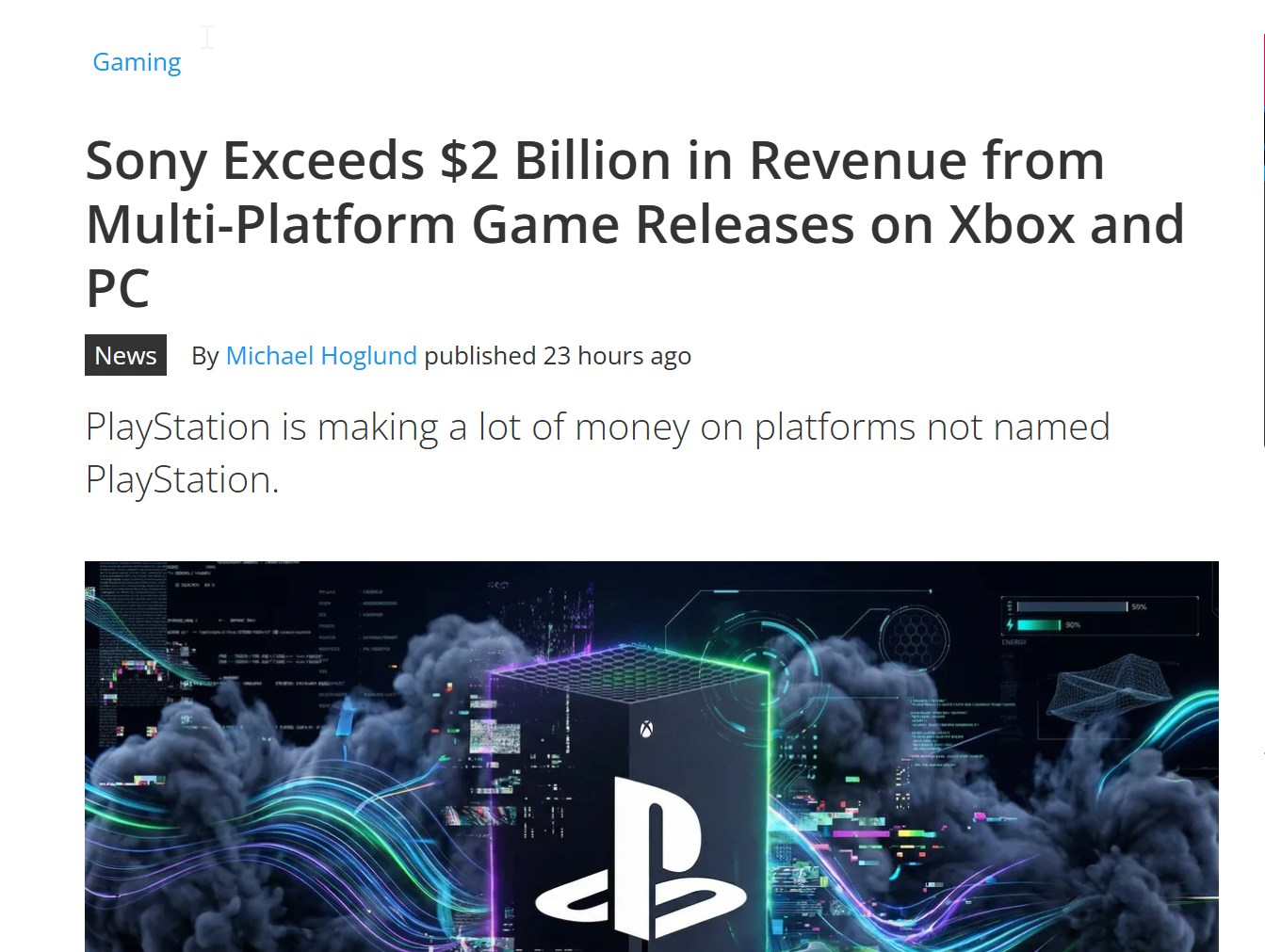This screenshot has height=952, width=1265.
Task: Open the hero article image
Action: tap(652, 756)
